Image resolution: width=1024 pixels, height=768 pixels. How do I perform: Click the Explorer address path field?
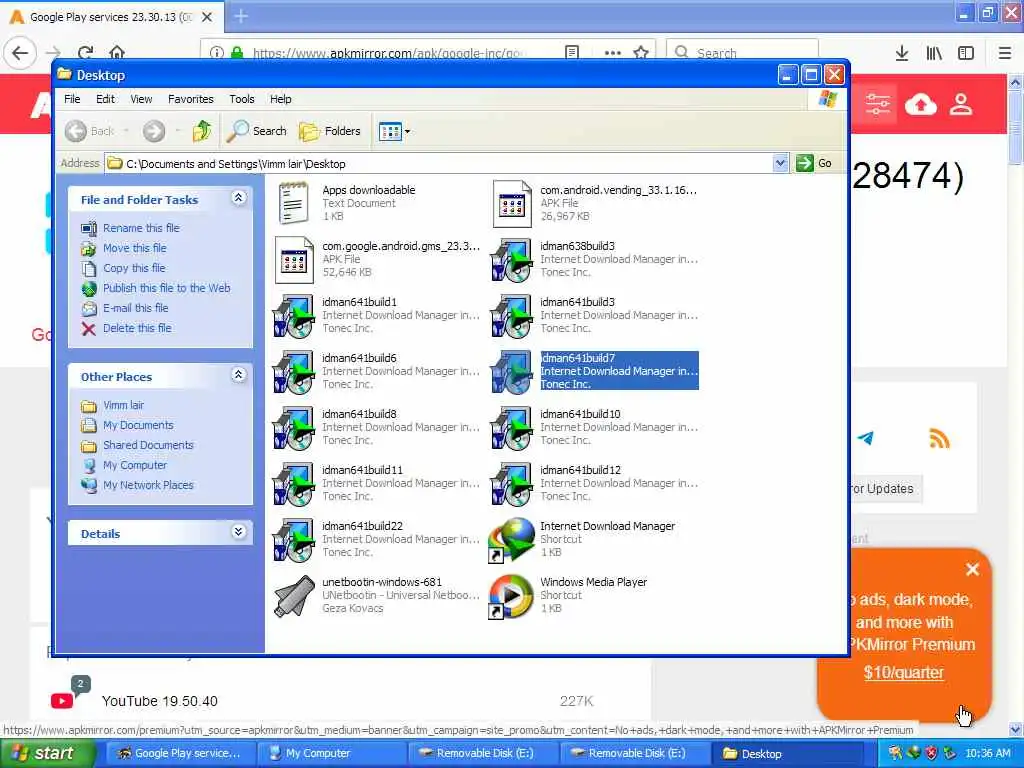point(438,163)
